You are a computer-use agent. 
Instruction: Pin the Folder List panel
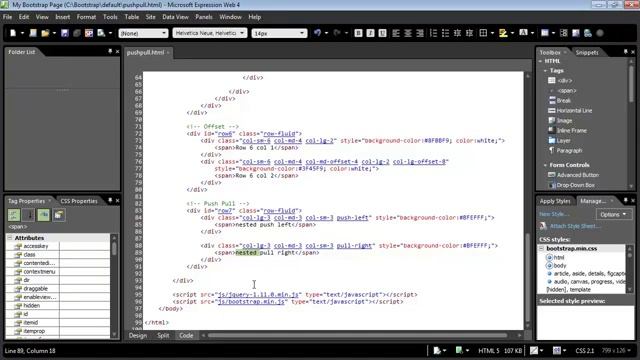tap(110, 51)
